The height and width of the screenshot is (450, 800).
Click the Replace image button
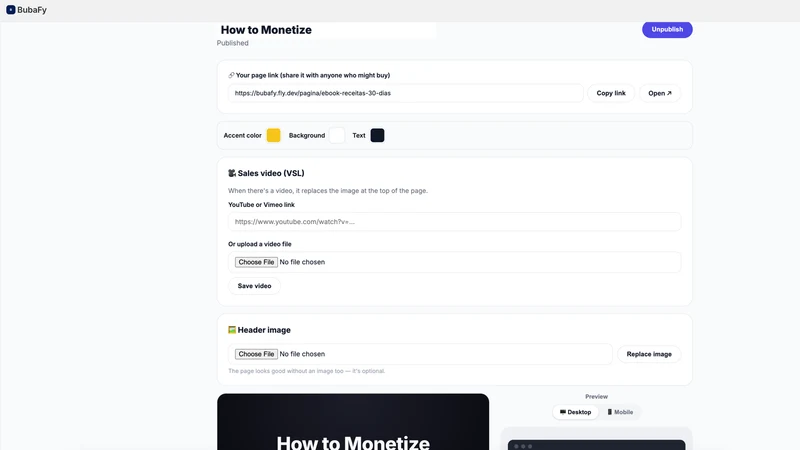coord(649,354)
